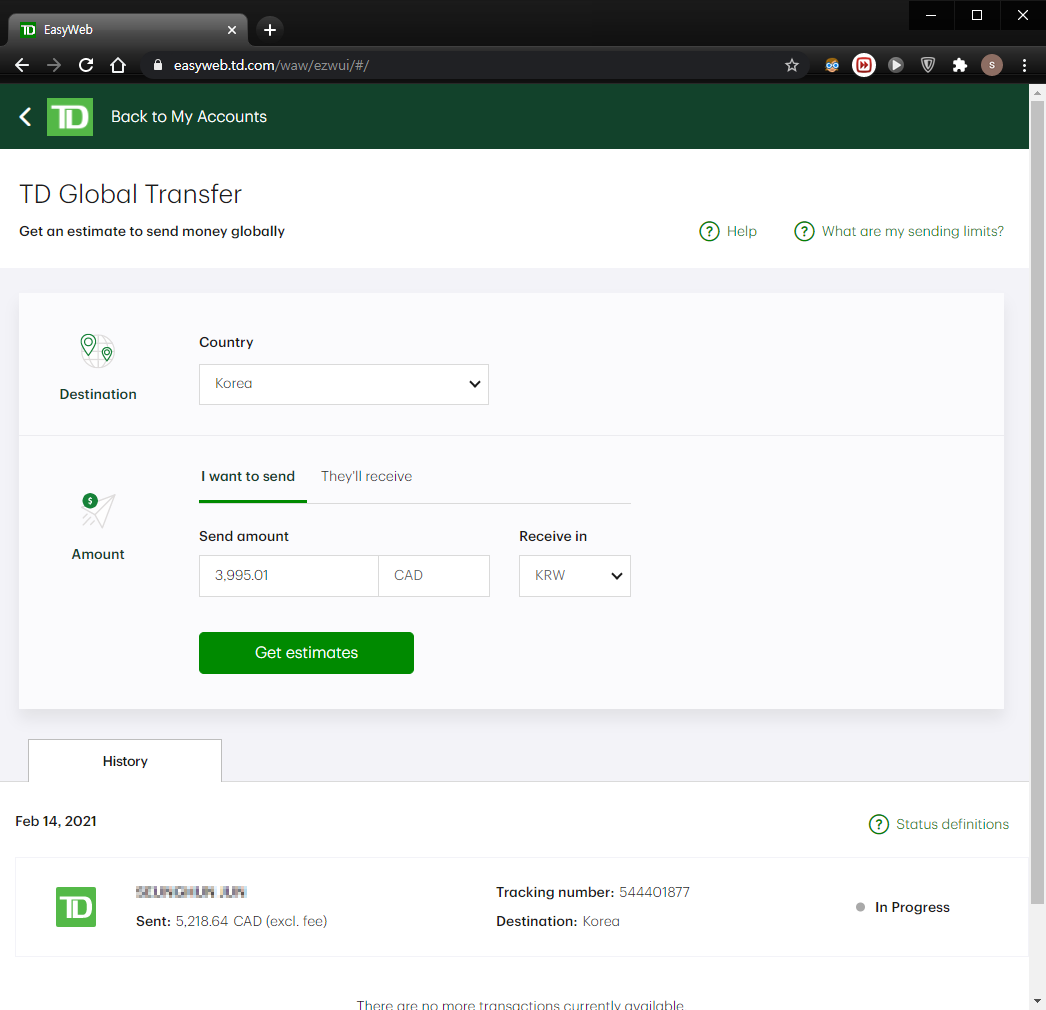Open the Help link
This screenshot has width=1046, height=1010.
tap(742, 231)
